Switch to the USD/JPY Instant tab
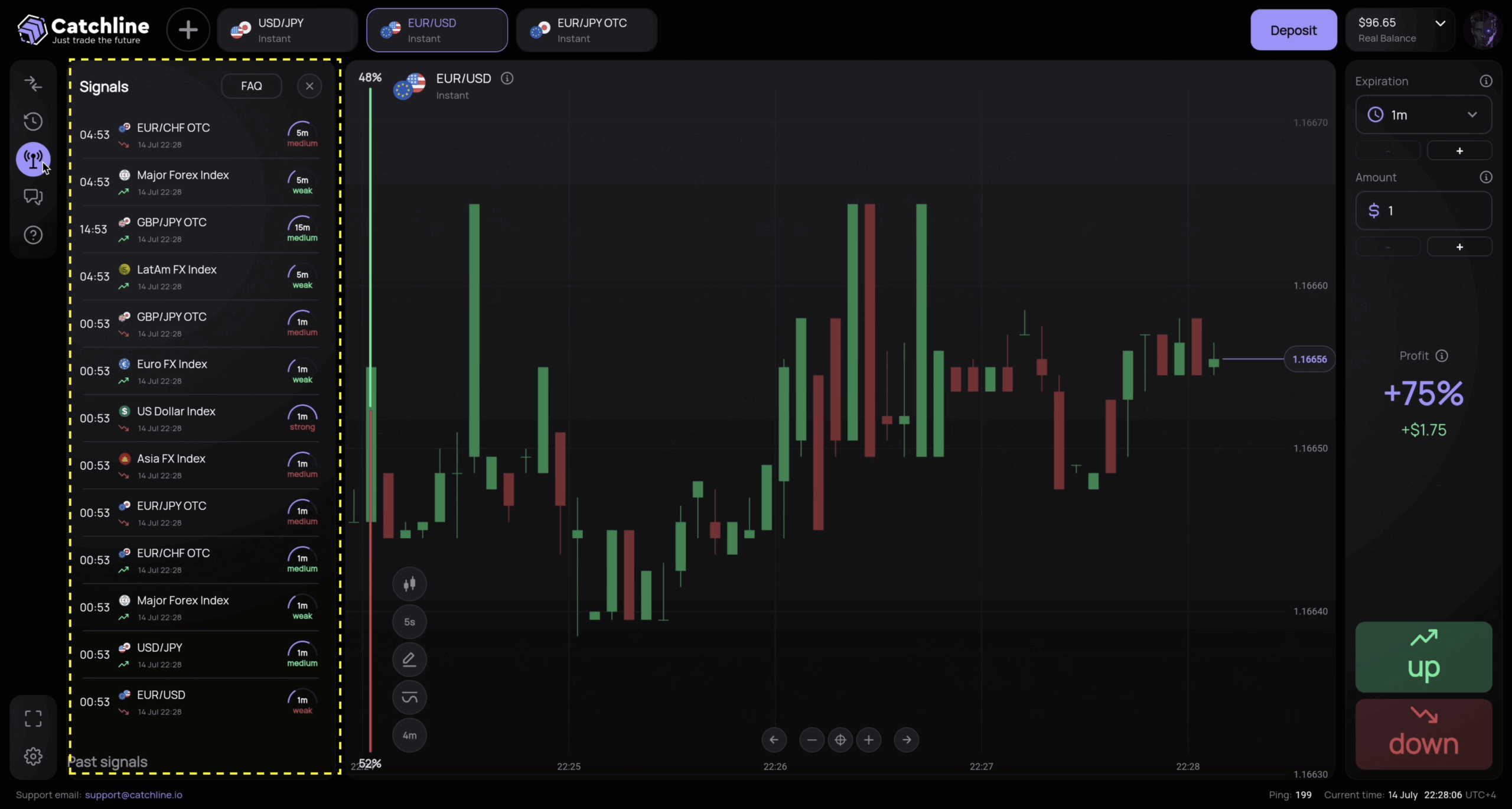Viewport: 1512px width, 809px height. [288, 30]
